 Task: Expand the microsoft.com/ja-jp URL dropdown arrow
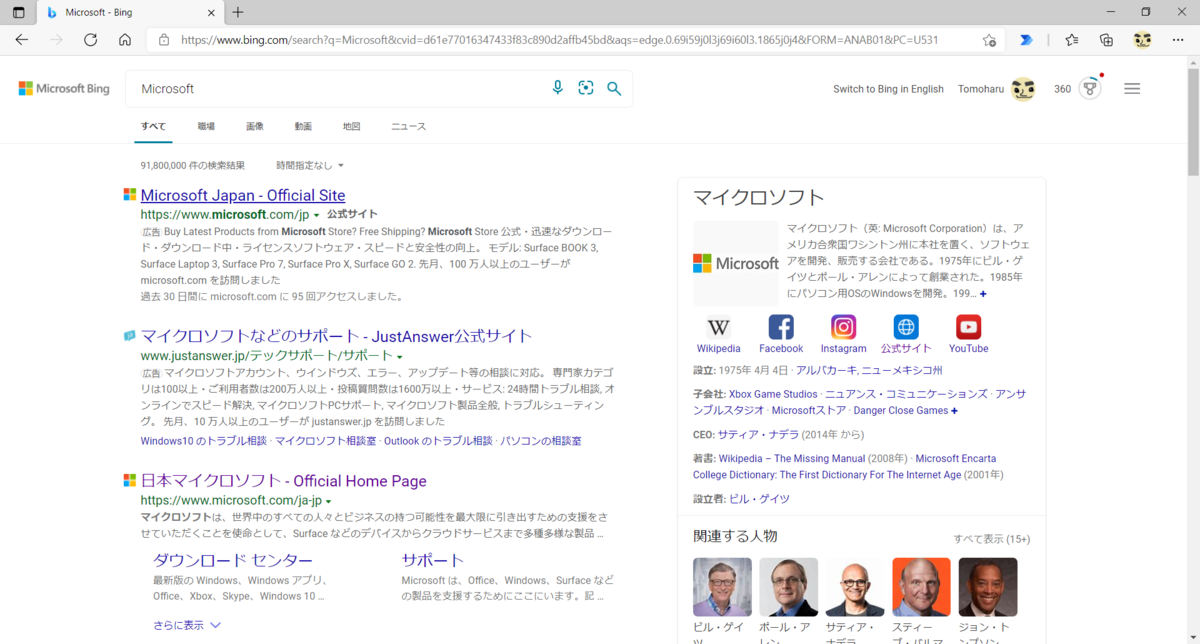[x=328, y=501]
